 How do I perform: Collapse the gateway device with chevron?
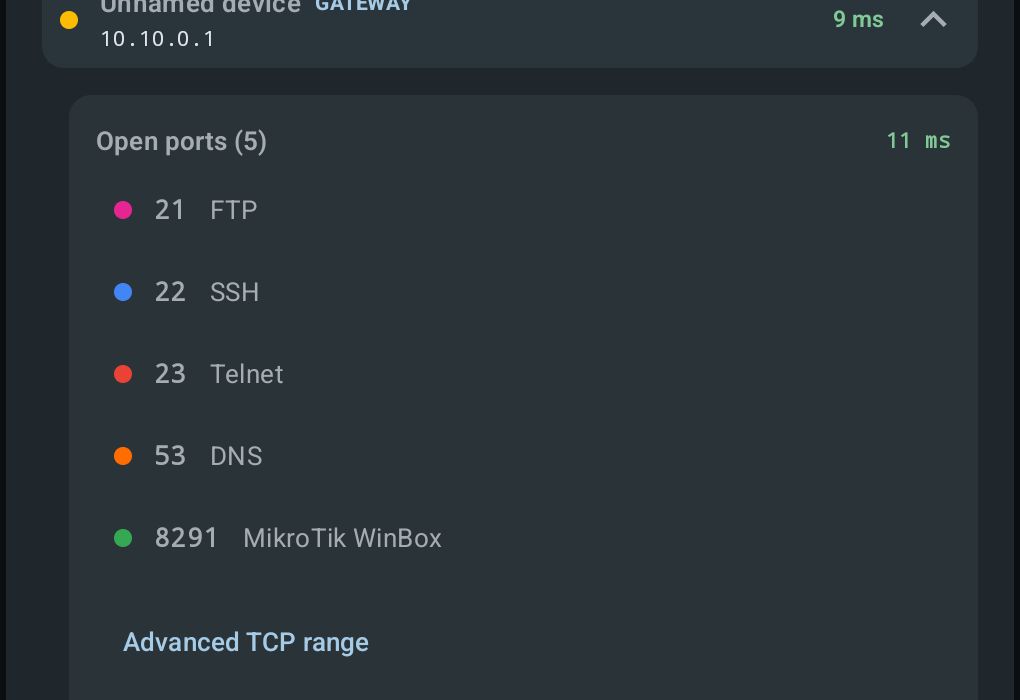pos(933,20)
